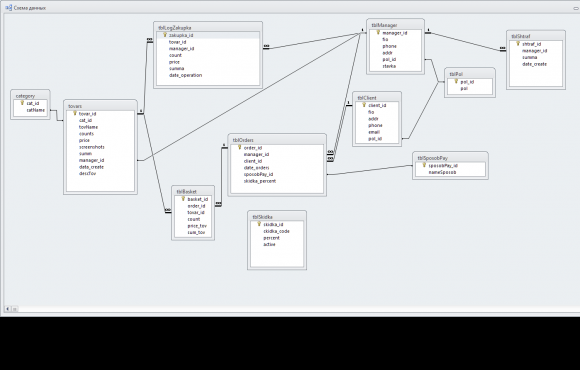Select the tovars table title bar
Screen dimensions: 580x370
pos(100,106)
